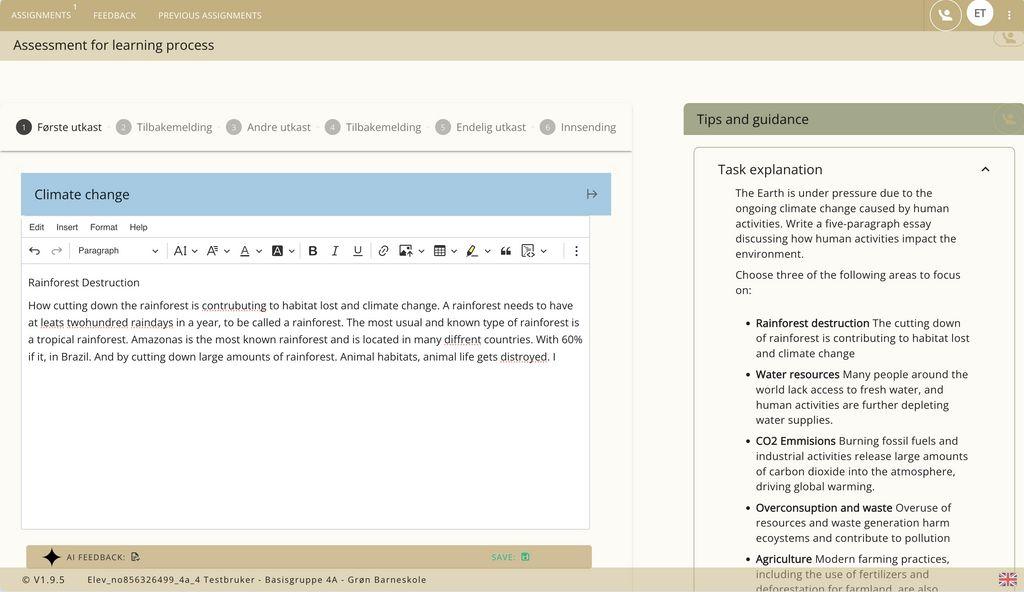Select step 1 Første utkast
1024x592 pixels.
pyautogui.click(x=59, y=127)
